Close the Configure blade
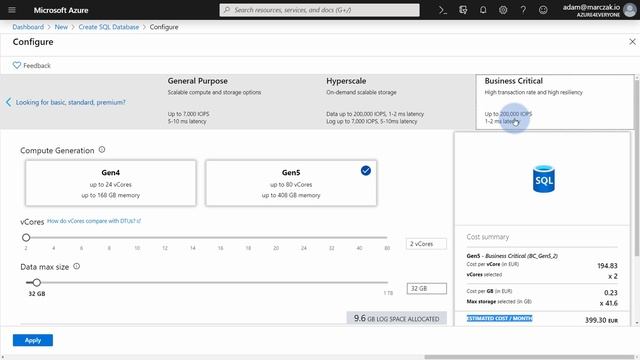Viewport: 640px width, 360px height. (632, 42)
